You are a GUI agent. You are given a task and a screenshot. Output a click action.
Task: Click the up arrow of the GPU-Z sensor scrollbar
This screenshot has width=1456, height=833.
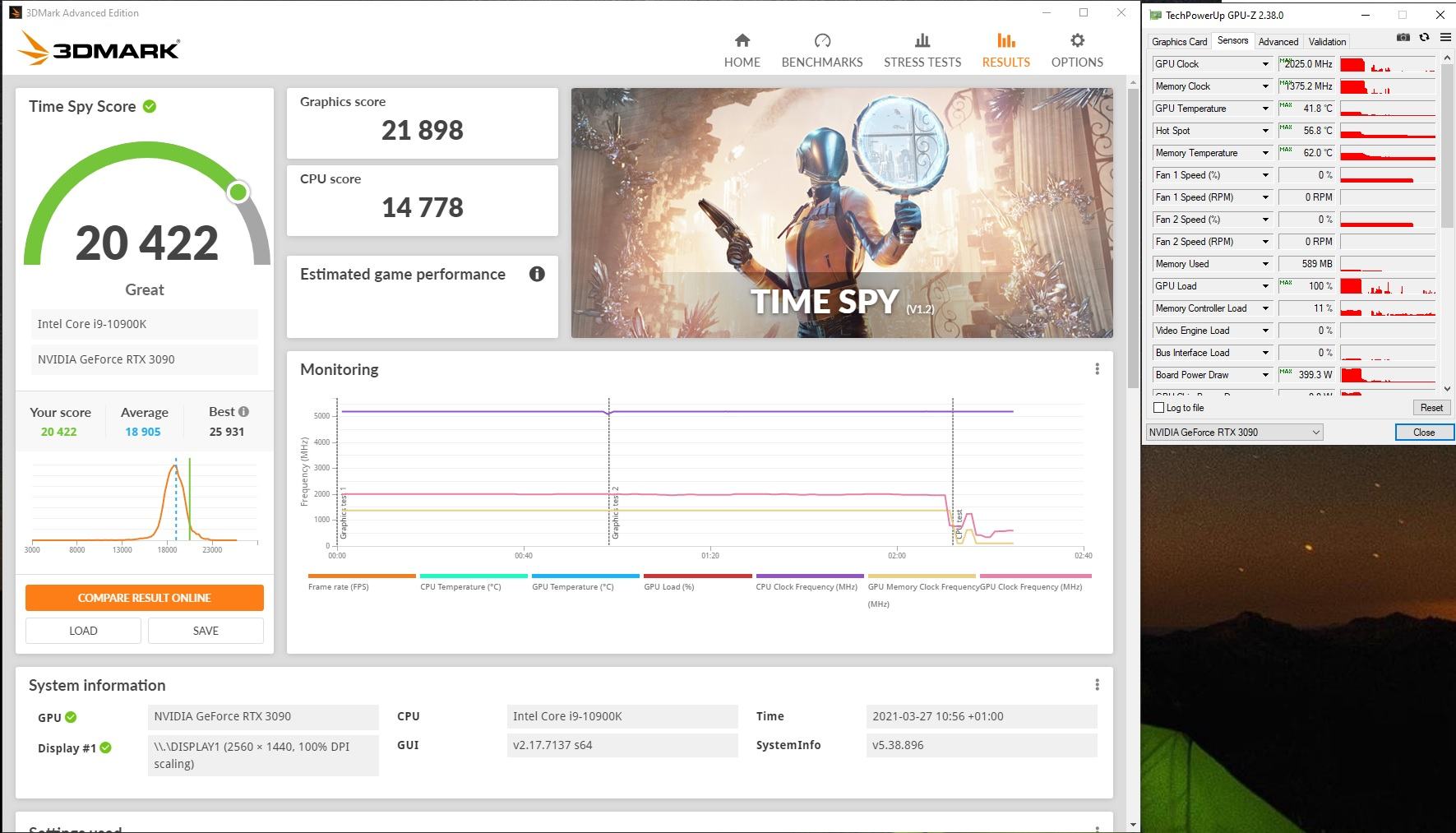(x=1447, y=59)
